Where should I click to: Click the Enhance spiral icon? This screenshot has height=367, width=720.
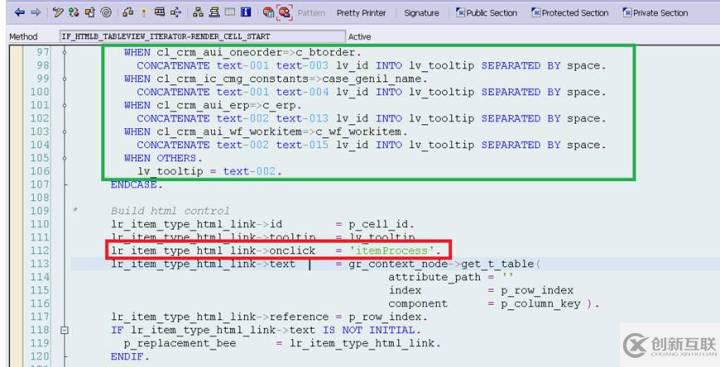106,12
